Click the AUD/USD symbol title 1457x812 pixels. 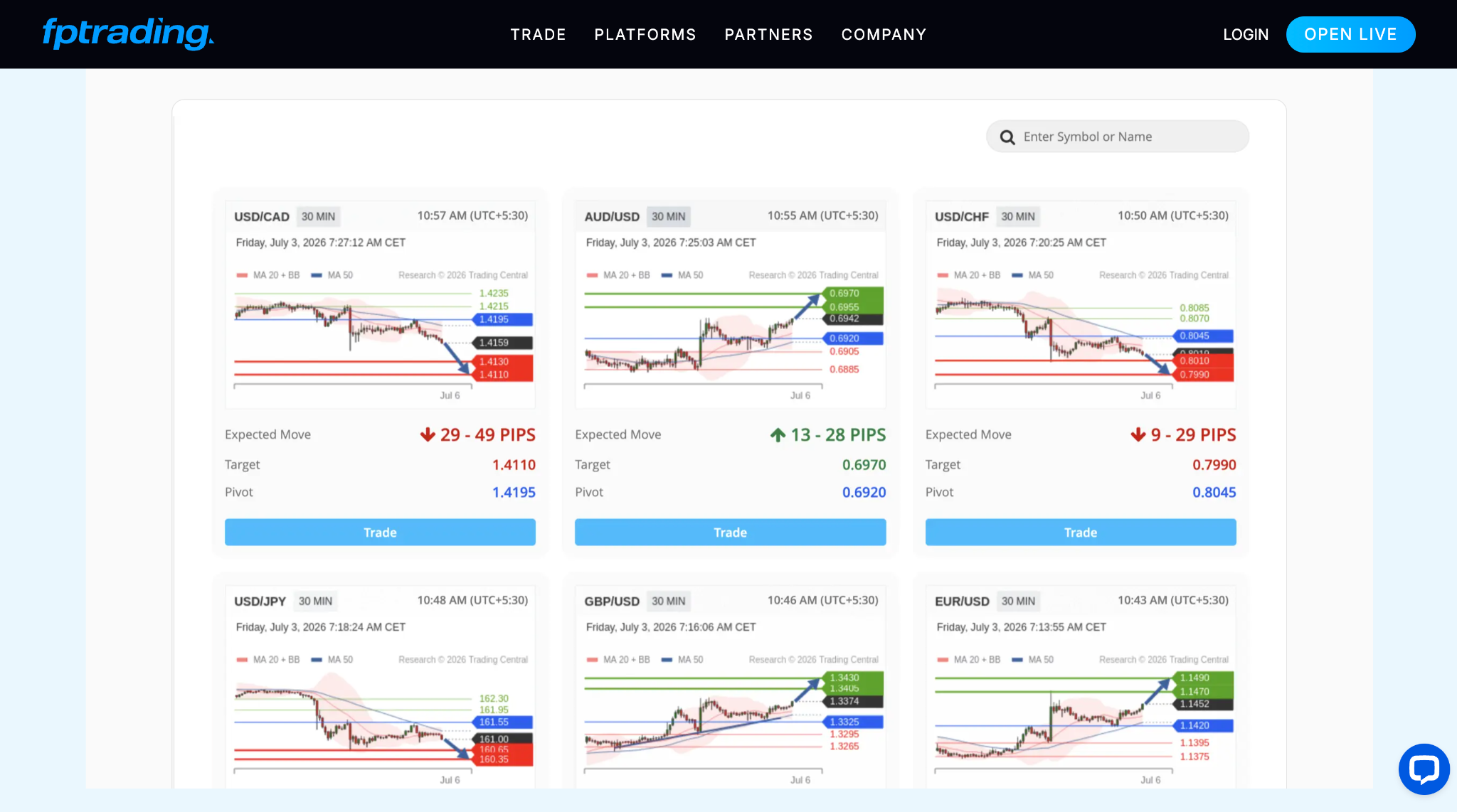[612, 216]
